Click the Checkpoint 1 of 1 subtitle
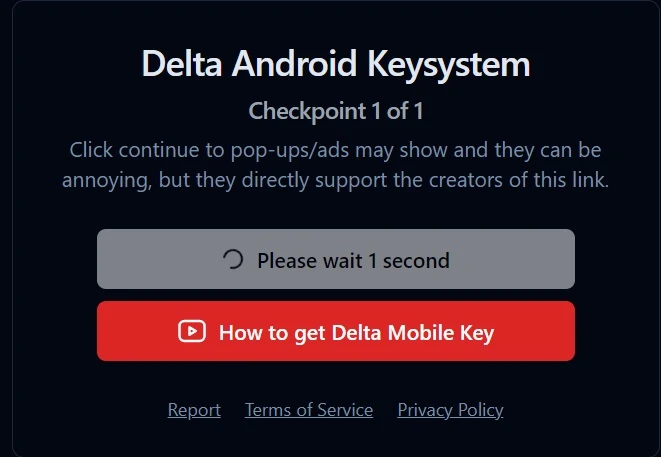The image size is (661, 457). pyautogui.click(x=336, y=110)
